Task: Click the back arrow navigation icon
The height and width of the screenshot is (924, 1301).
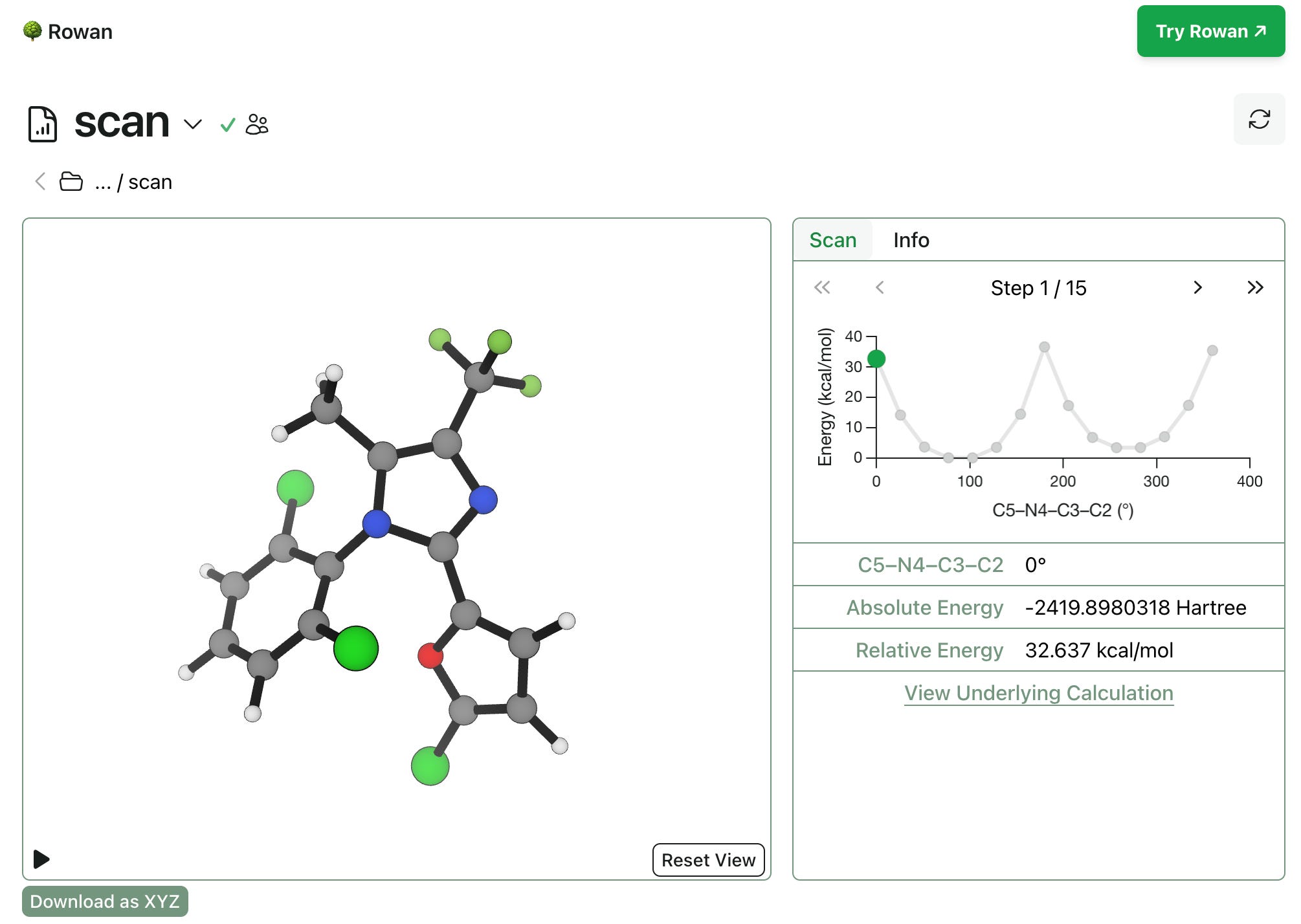Action: point(37,182)
